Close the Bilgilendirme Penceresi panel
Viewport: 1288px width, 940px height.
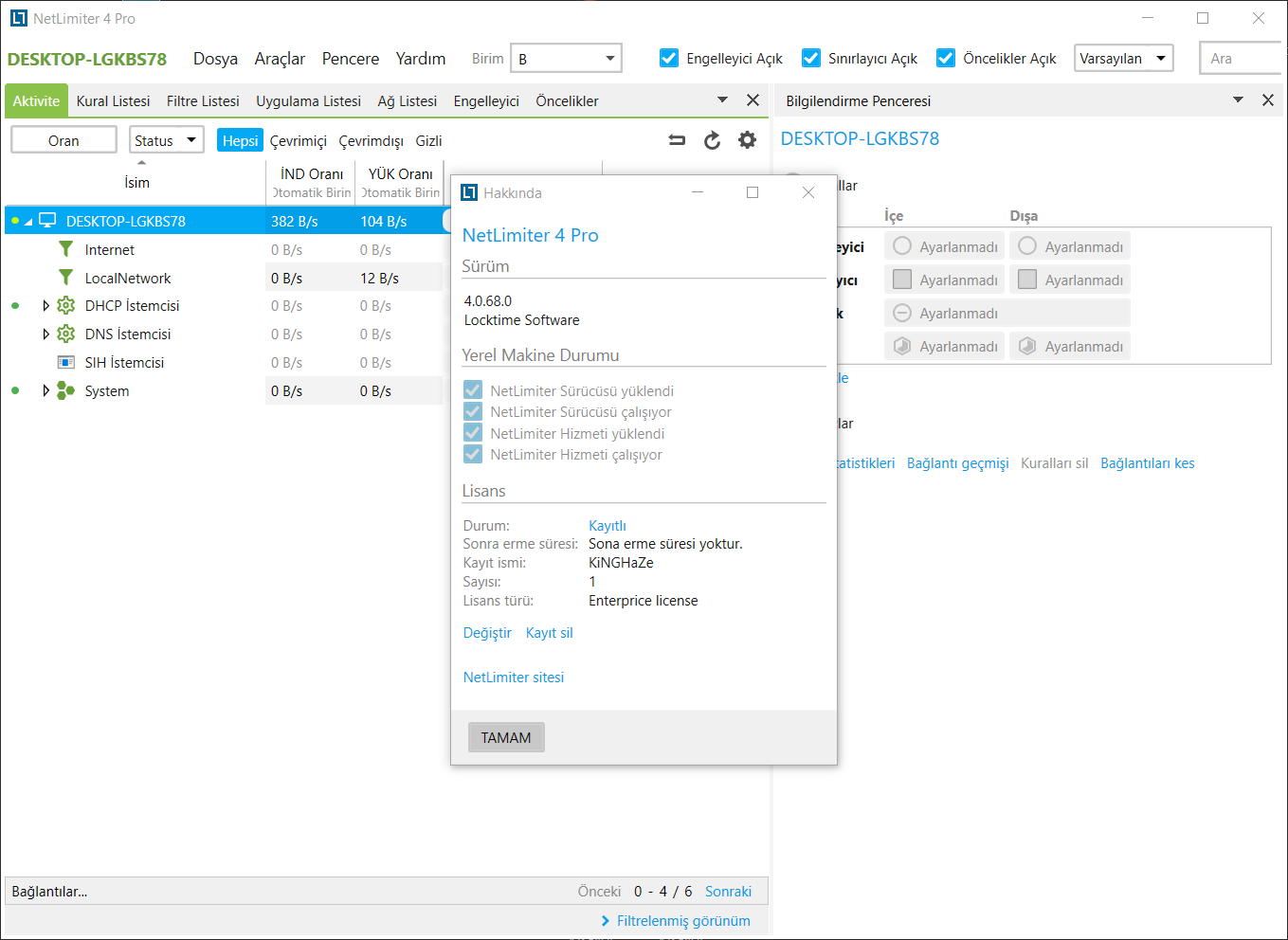click(x=1267, y=100)
